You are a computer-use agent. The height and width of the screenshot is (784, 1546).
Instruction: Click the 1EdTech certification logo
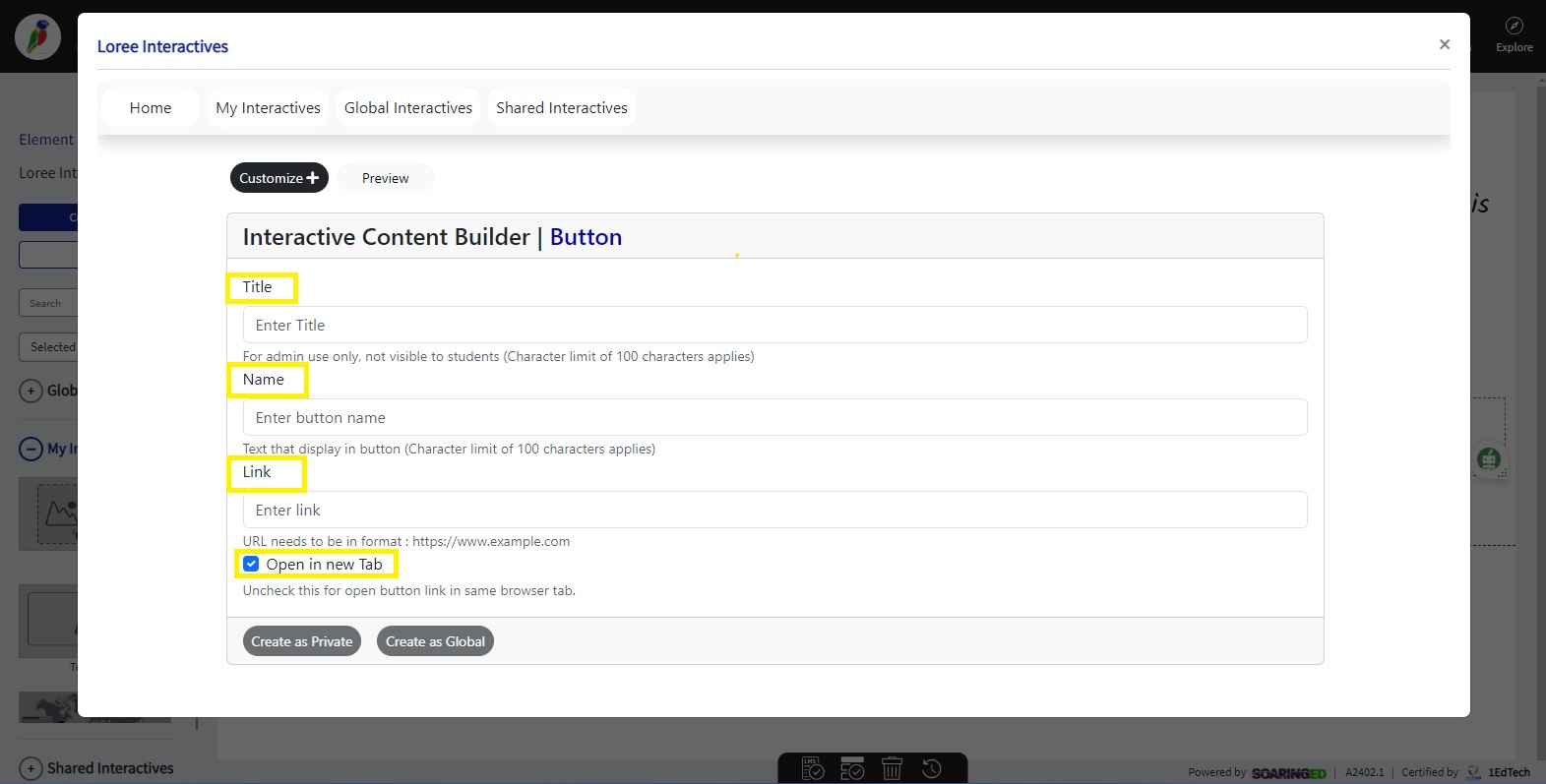[1499, 772]
